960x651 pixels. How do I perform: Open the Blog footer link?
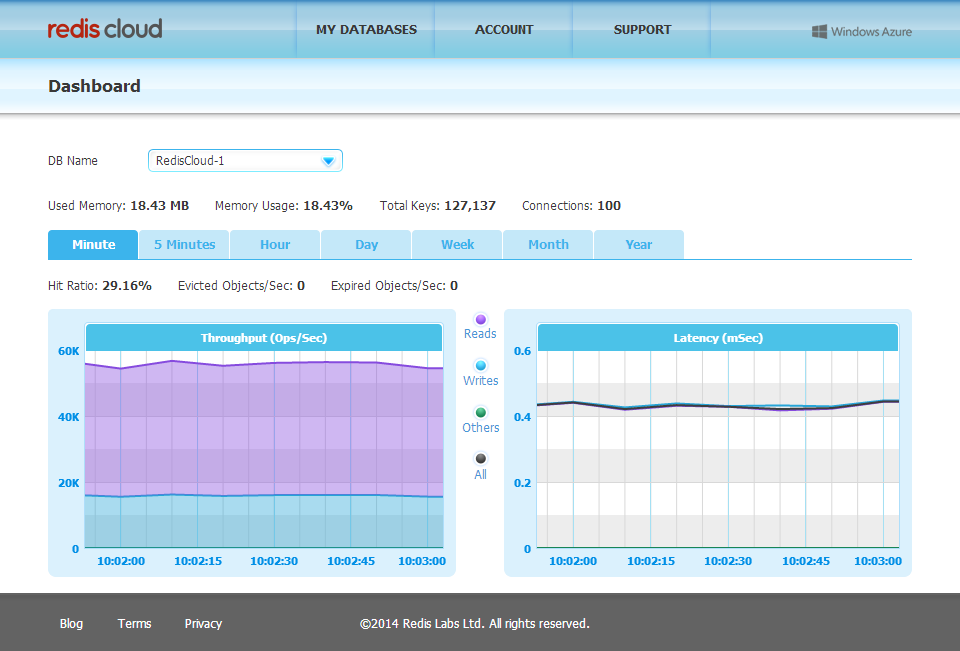coord(71,623)
